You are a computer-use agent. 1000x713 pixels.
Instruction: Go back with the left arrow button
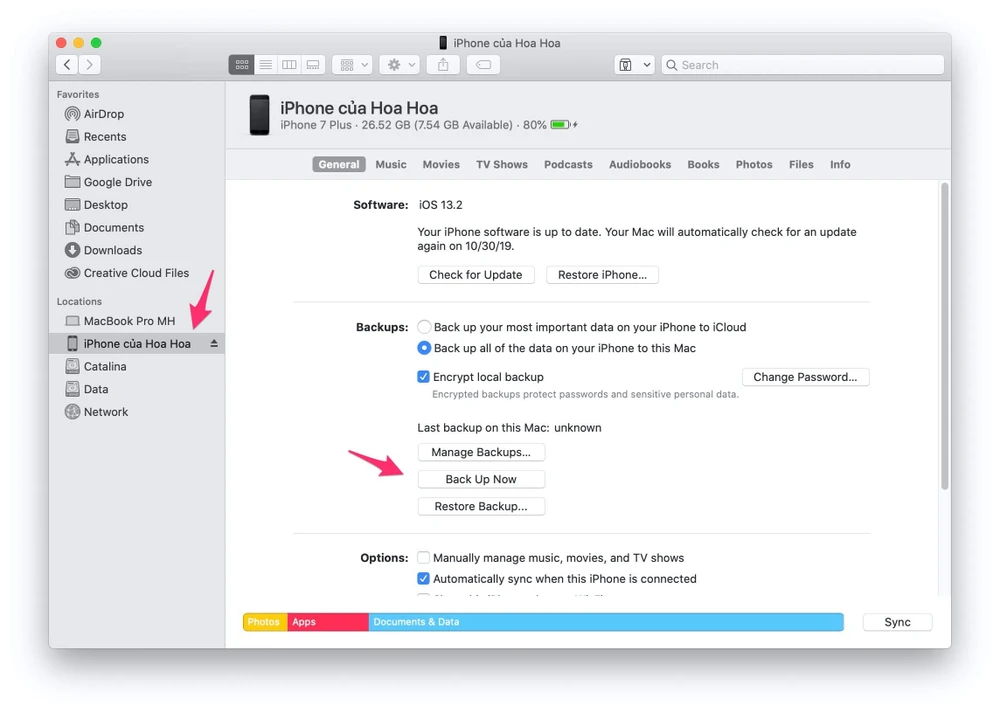[x=67, y=65]
